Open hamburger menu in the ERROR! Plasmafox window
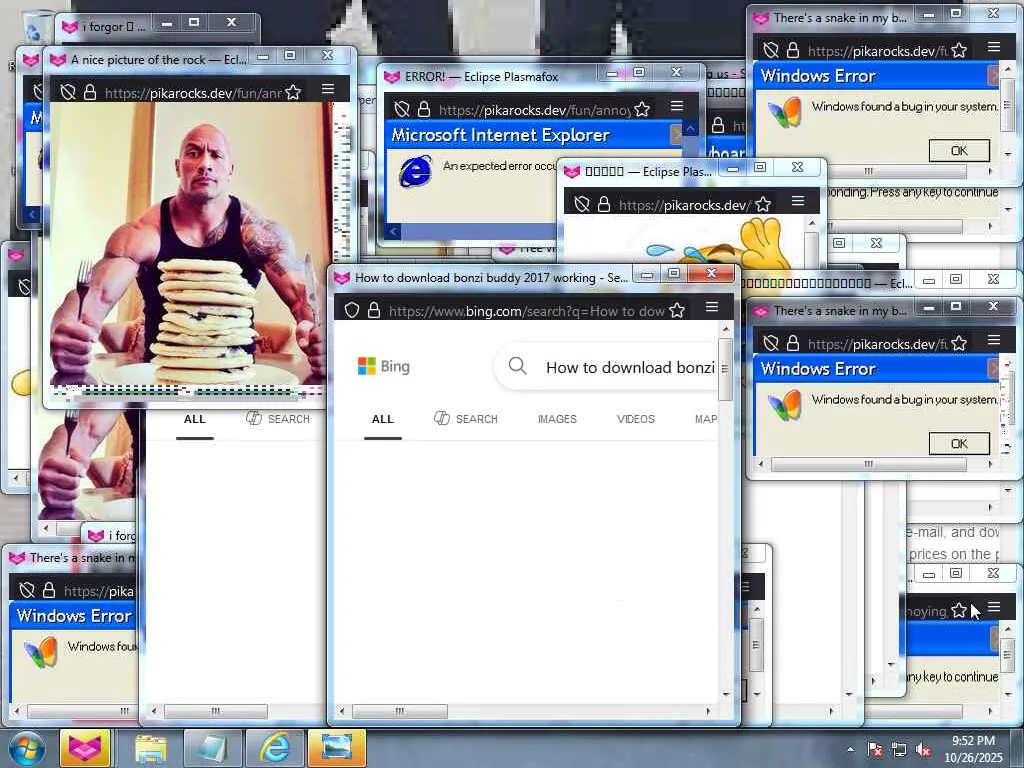 pos(677,106)
